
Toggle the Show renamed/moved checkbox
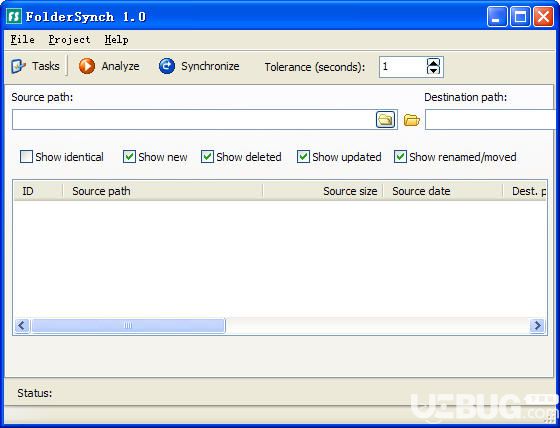coord(400,156)
